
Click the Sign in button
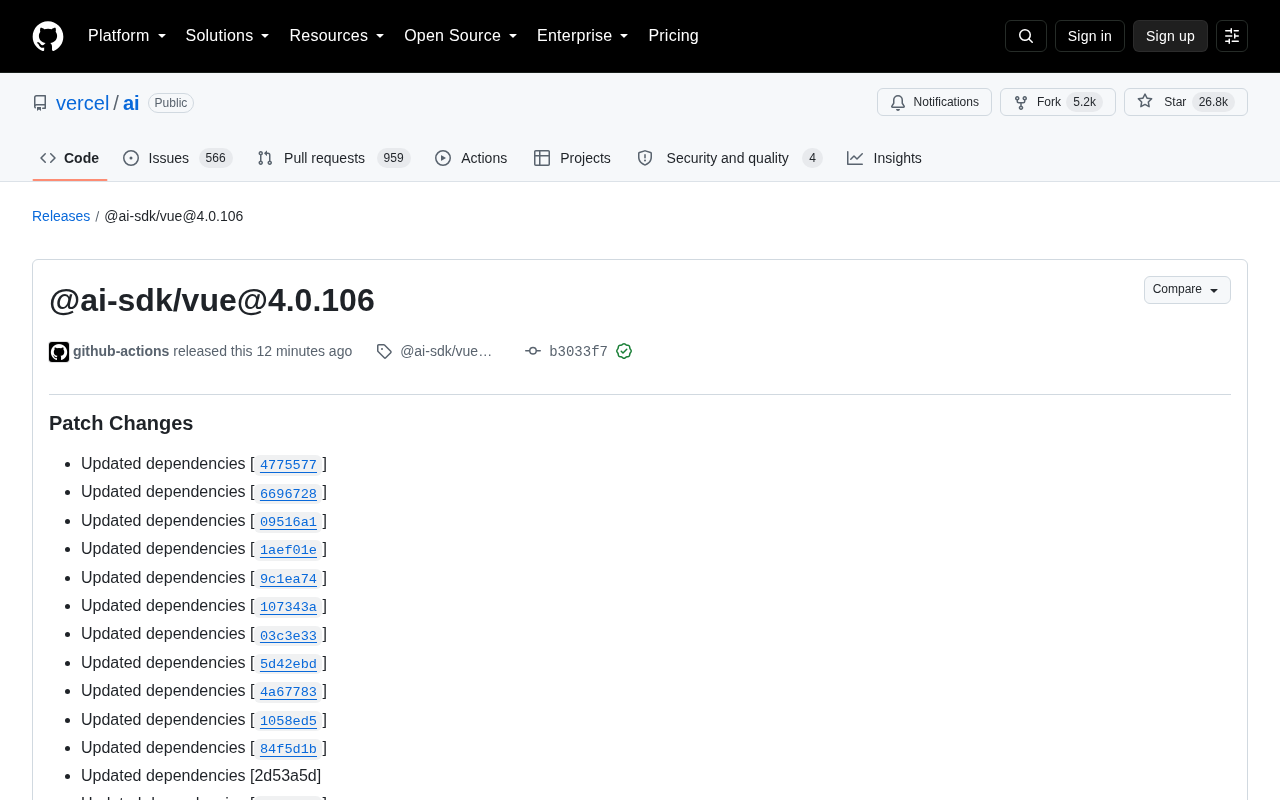(x=1090, y=36)
